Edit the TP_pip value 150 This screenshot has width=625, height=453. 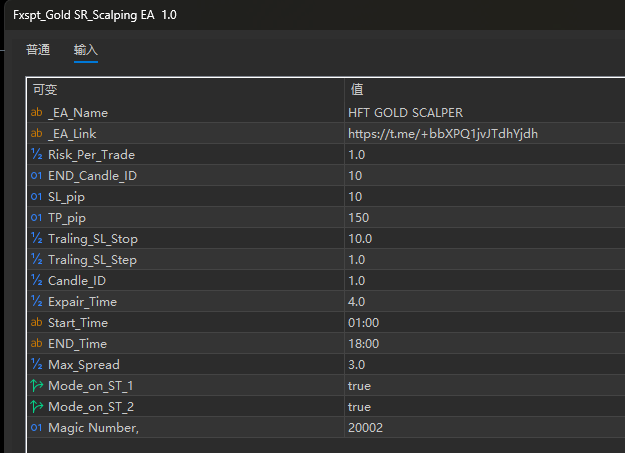[358, 218]
